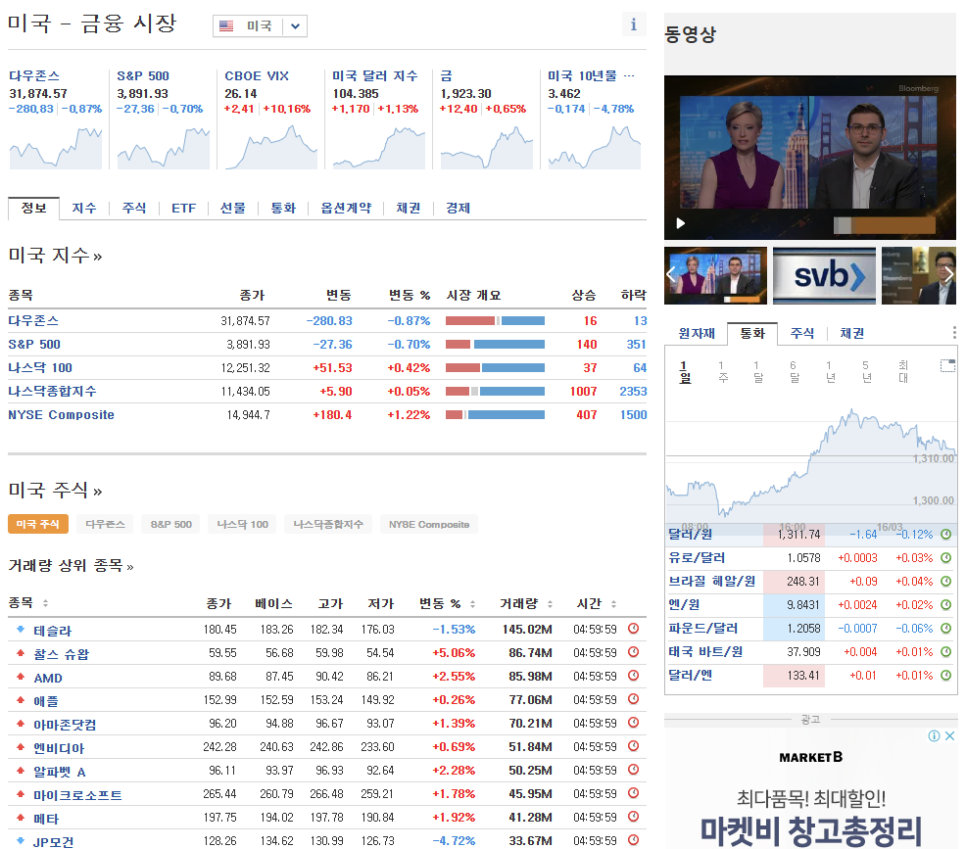Select the 미국 주식 orange filter
966x849 pixels.
click(x=38, y=524)
